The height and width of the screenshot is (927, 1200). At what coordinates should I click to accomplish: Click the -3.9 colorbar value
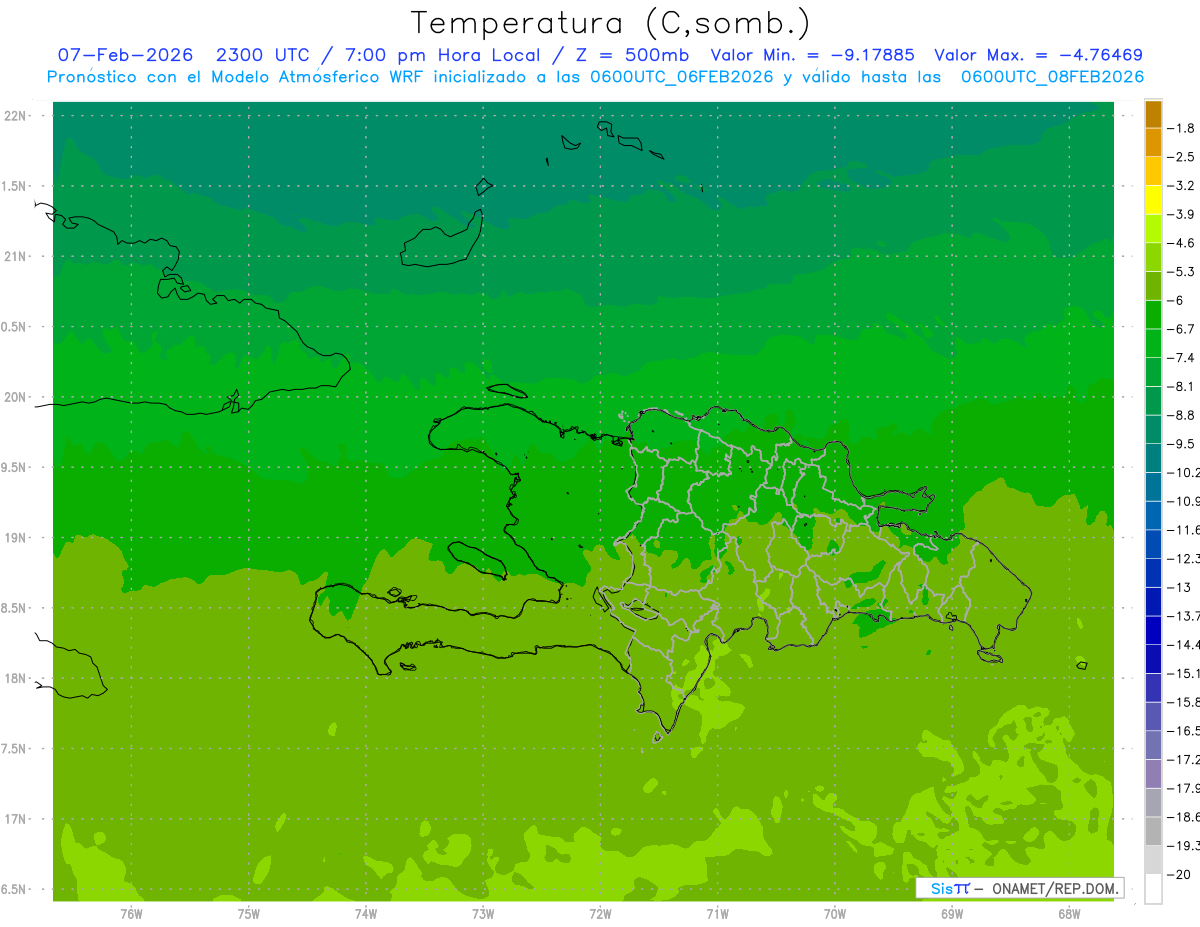click(x=1182, y=214)
